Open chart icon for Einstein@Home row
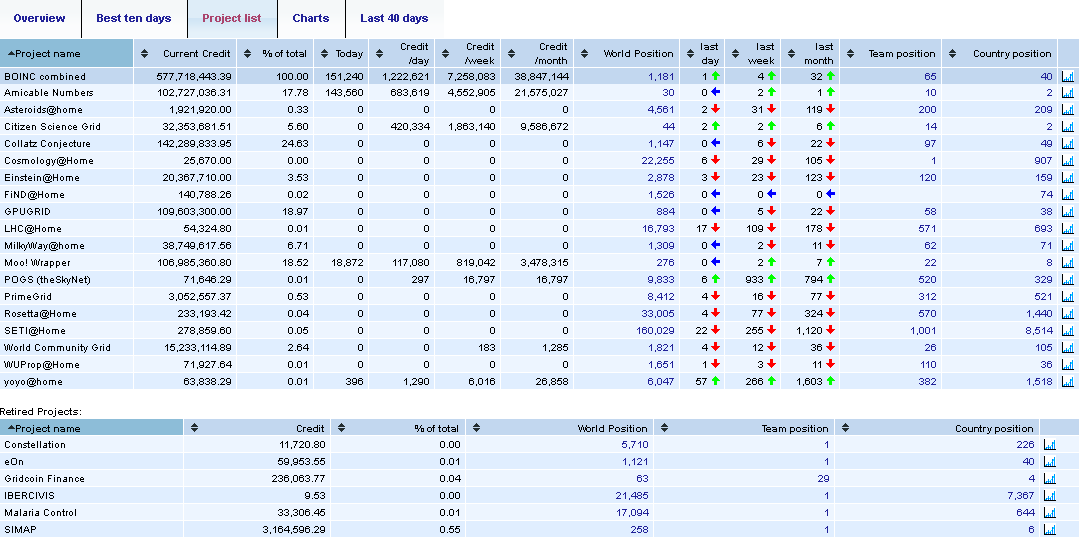This screenshot has height=538, width=1079. [x=1067, y=177]
